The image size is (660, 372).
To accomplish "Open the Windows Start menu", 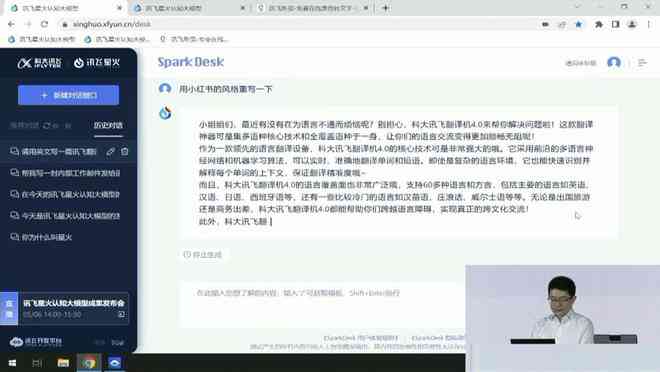I will [12, 363].
